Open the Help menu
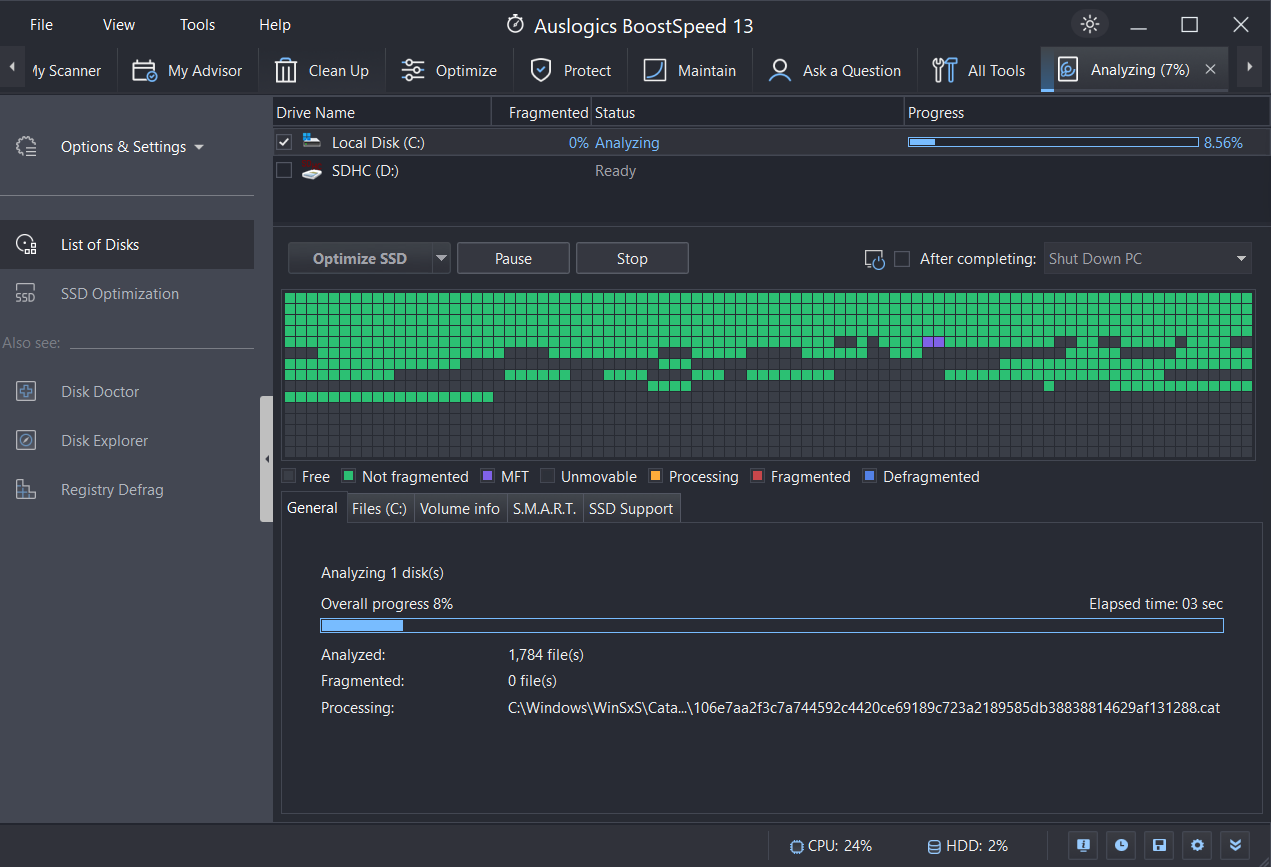Image resolution: width=1271 pixels, height=867 pixels. click(275, 25)
